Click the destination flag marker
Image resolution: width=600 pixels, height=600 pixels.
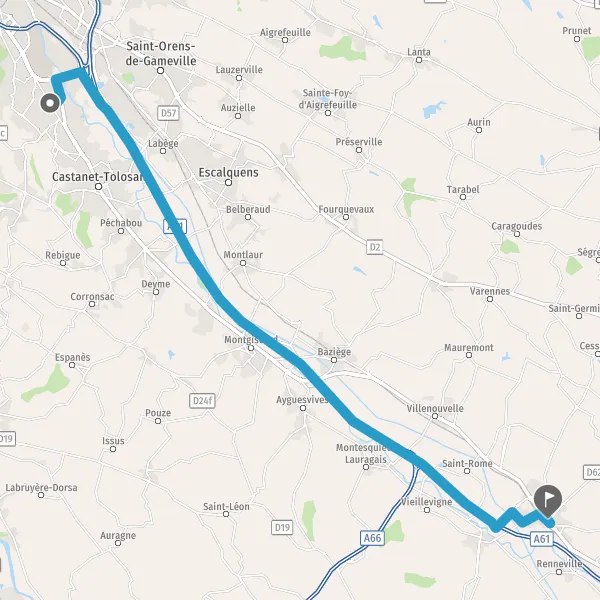point(548,500)
